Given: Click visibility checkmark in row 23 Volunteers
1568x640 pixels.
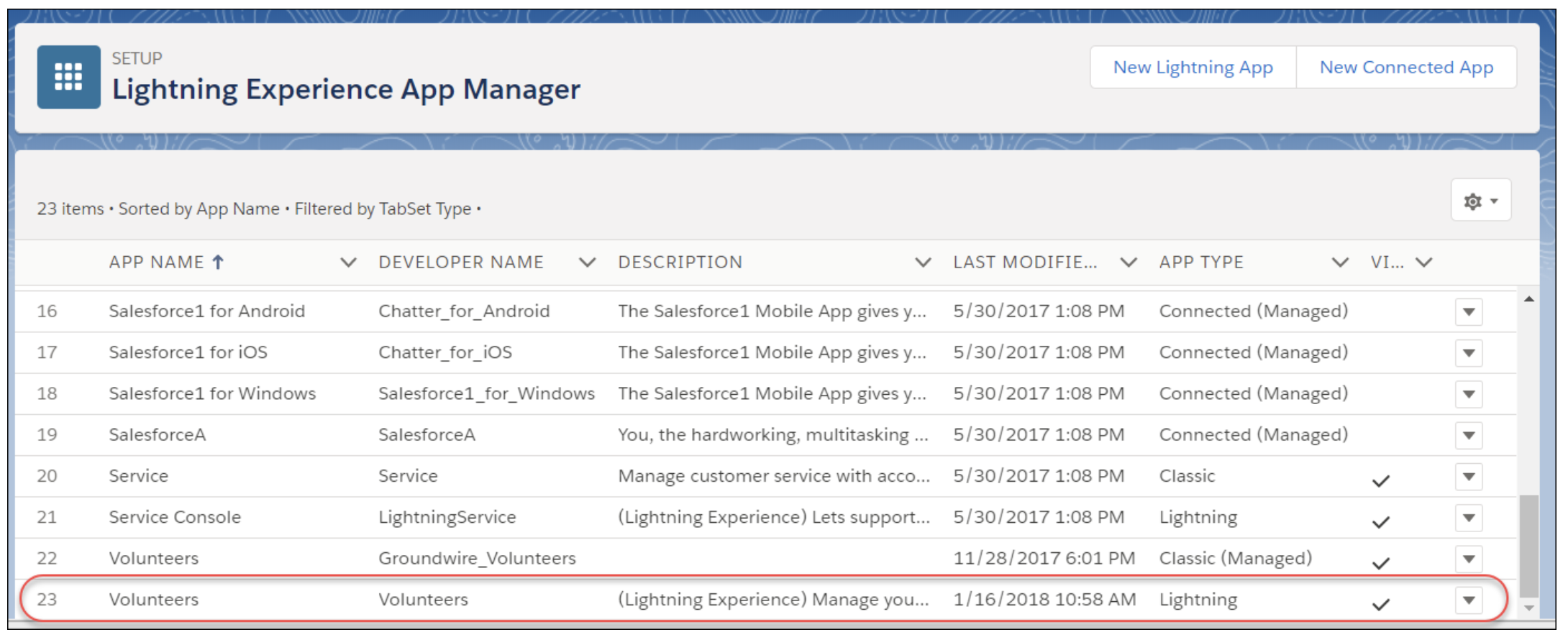Looking at the screenshot, I should click(x=1380, y=604).
